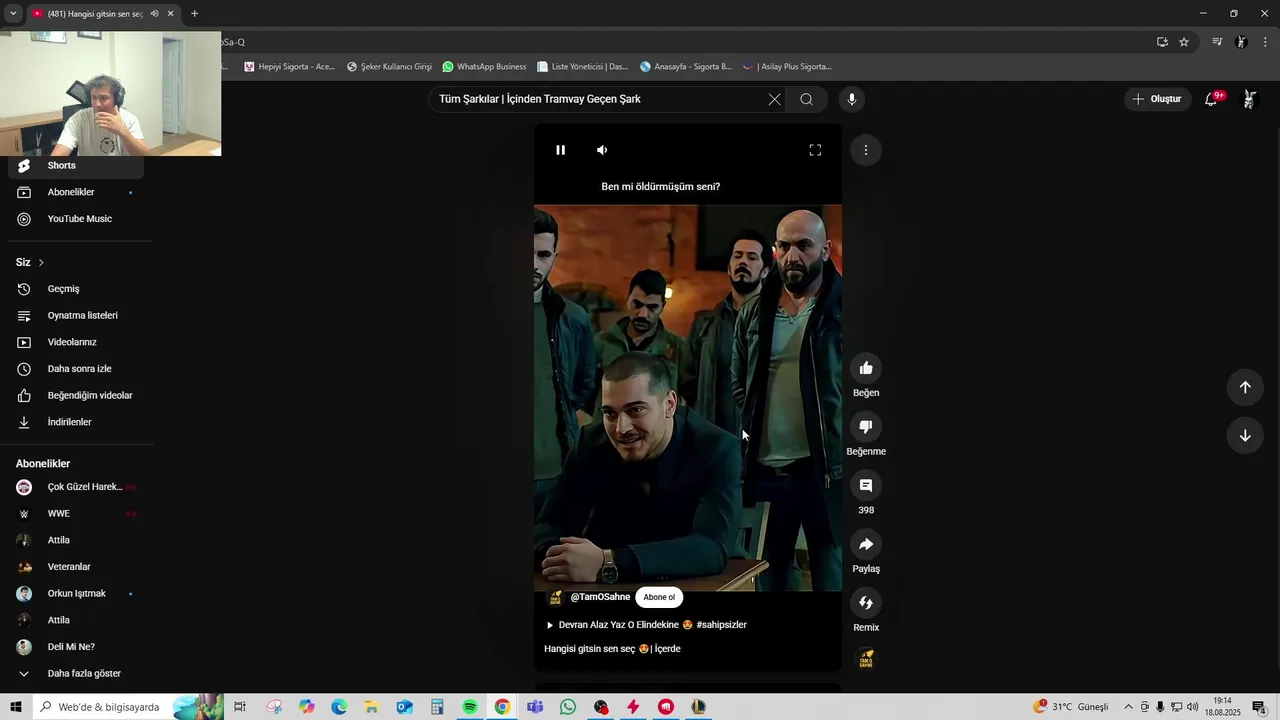
Task: Open Oynatma listeleri playlists
Action: 76,315
